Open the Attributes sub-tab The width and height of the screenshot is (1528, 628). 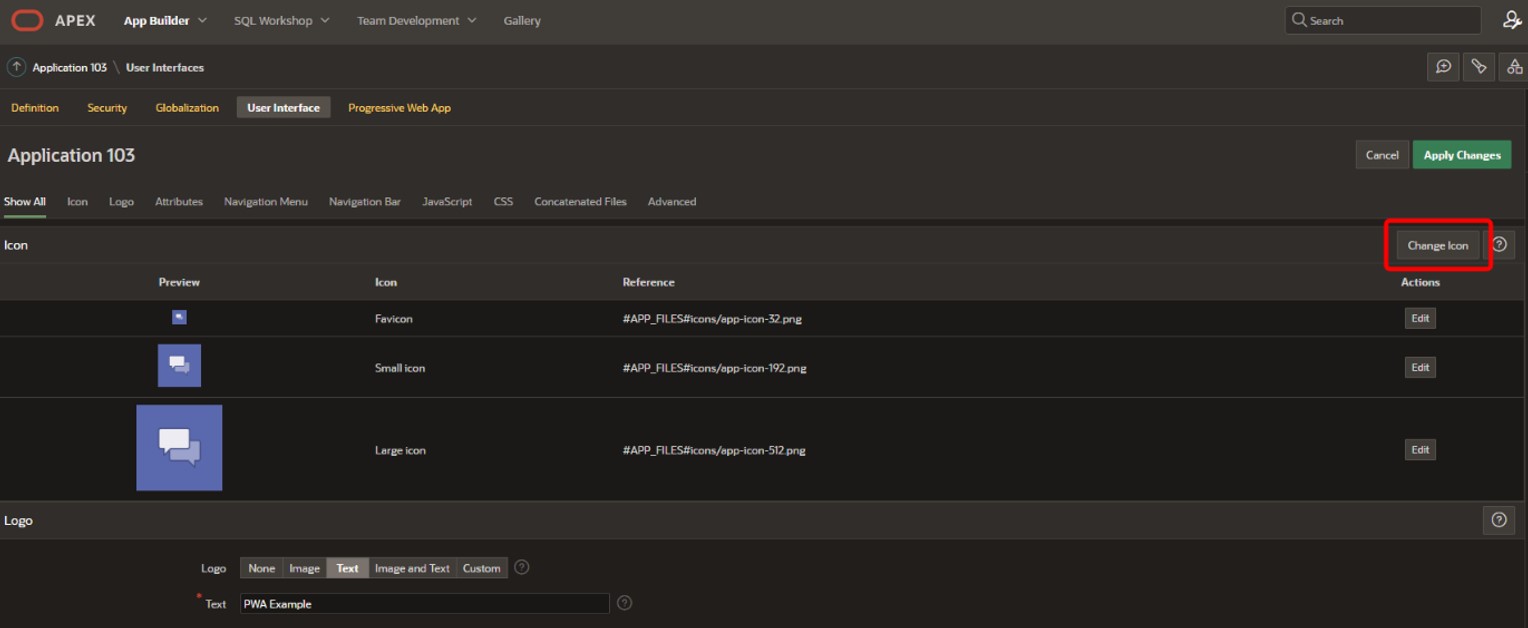point(179,201)
